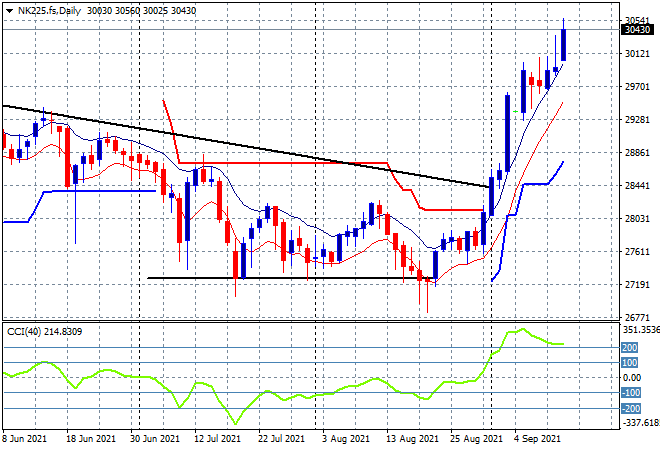Select the green CCI indicator line peak
The height and width of the screenshot is (450, 660).
522,330
